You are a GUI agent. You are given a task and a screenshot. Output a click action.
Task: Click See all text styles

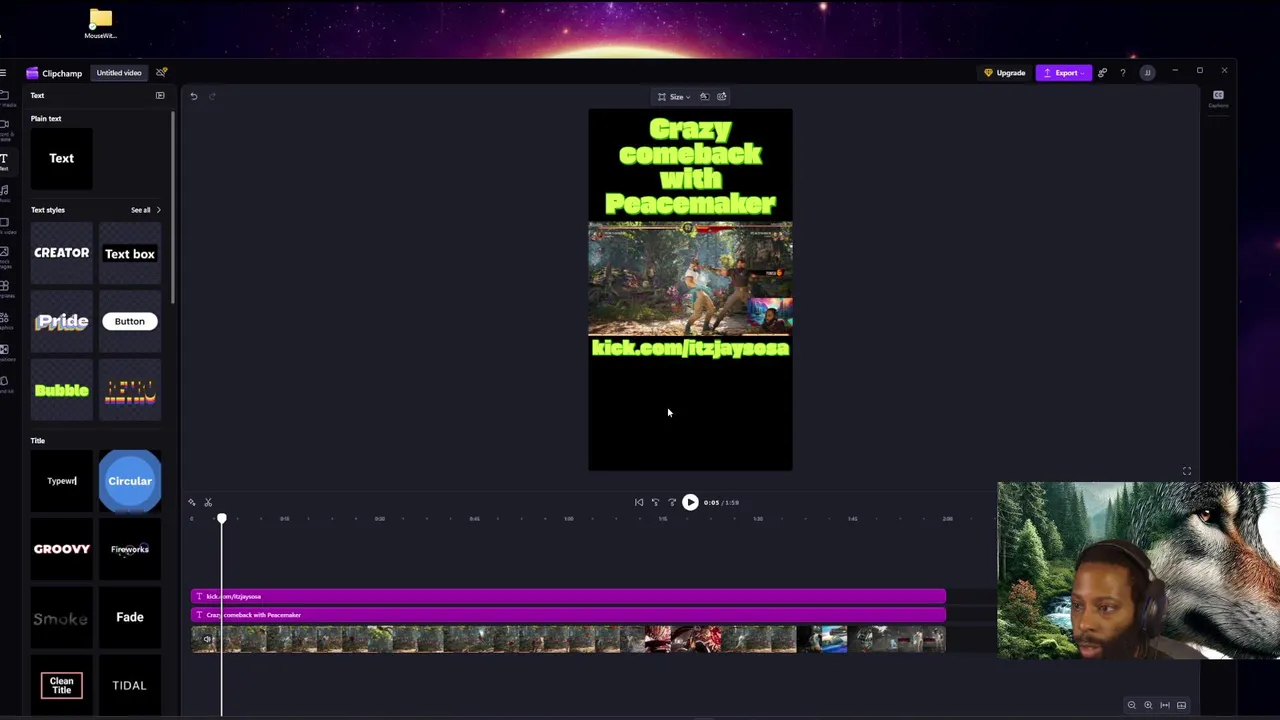pyautogui.click(x=140, y=210)
